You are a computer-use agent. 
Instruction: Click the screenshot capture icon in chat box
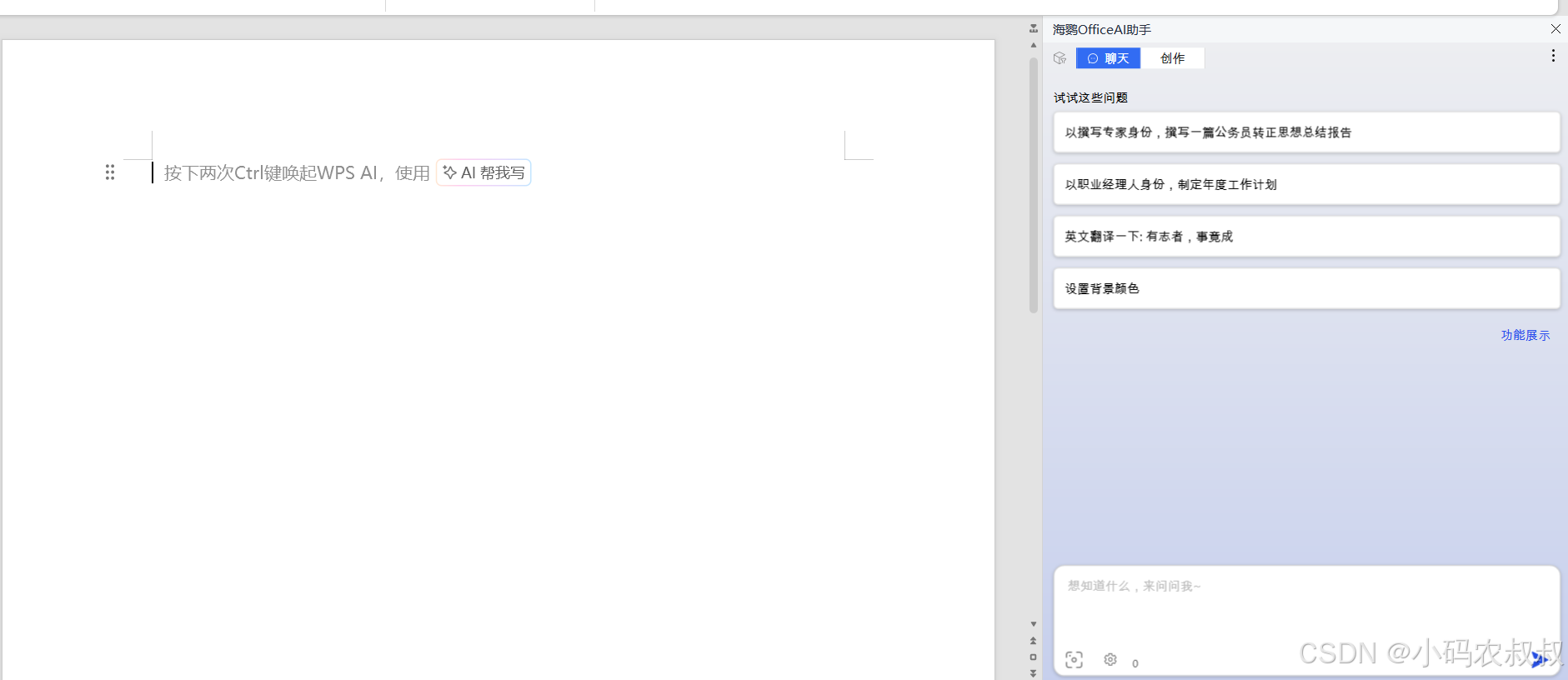(1074, 660)
